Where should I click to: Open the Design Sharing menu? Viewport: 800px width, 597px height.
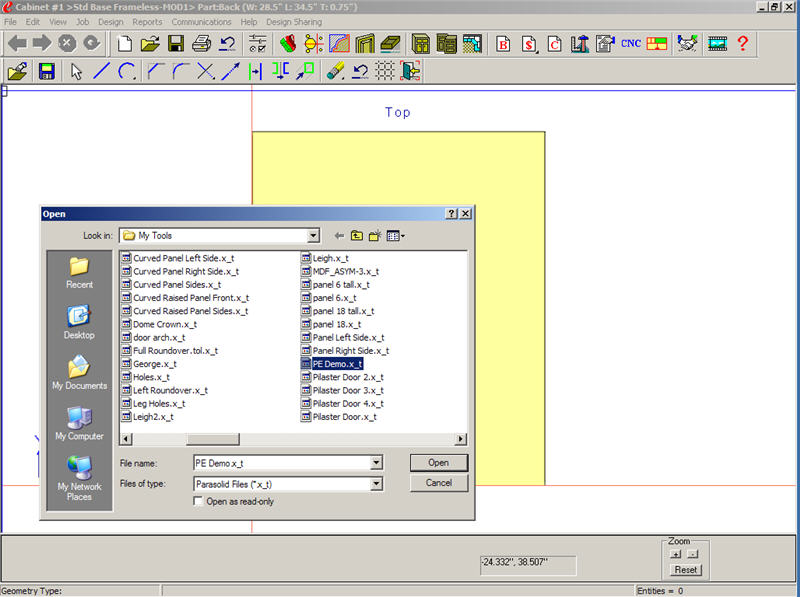294,22
